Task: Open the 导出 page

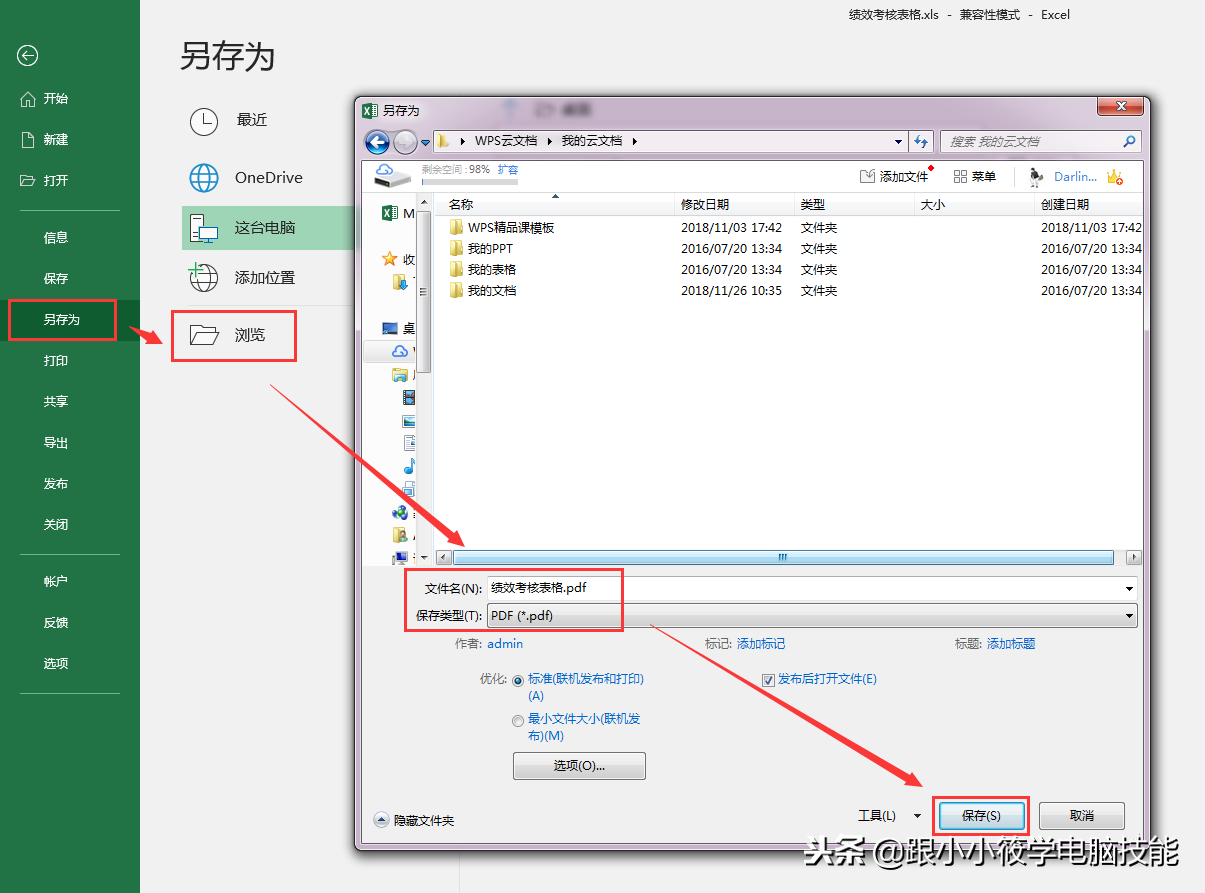Action: (x=56, y=443)
